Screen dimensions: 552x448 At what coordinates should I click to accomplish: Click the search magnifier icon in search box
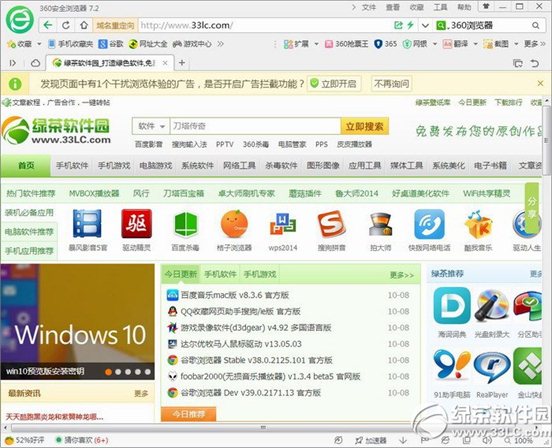coord(535,25)
